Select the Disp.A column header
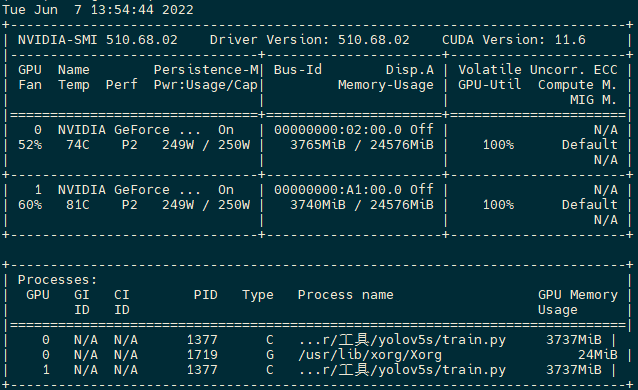 [x=410, y=70]
